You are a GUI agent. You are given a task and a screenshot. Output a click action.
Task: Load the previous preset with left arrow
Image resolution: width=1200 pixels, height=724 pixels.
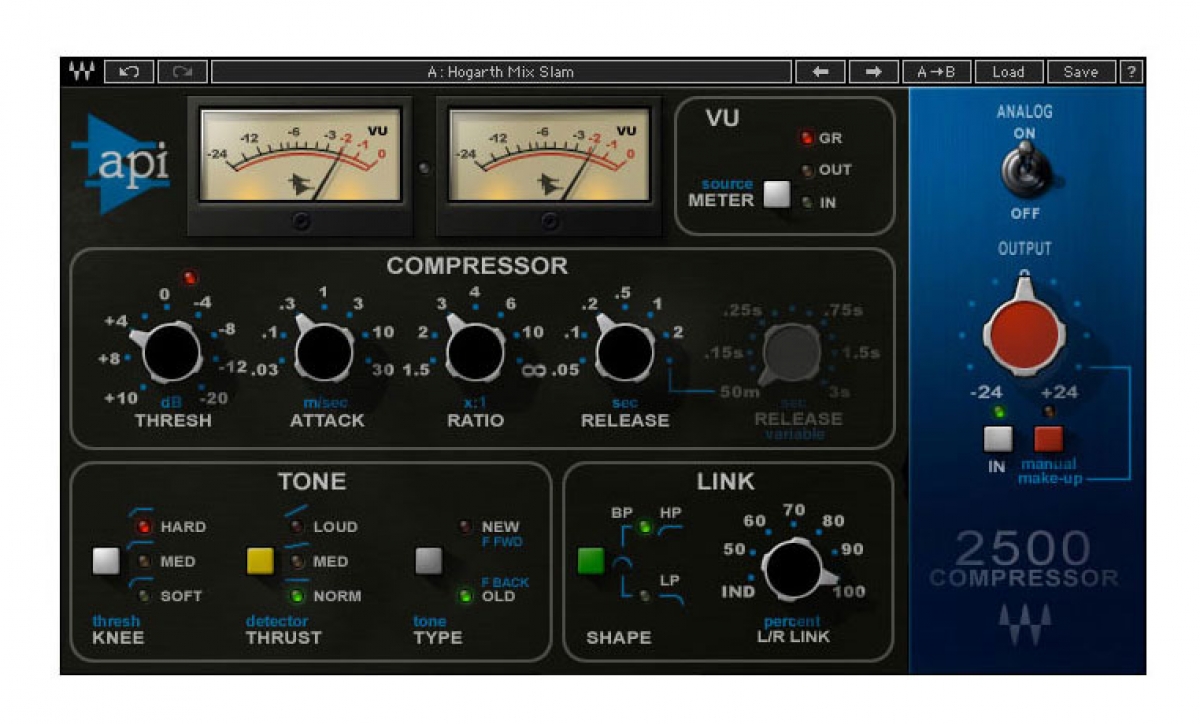(x=820, y=72)
